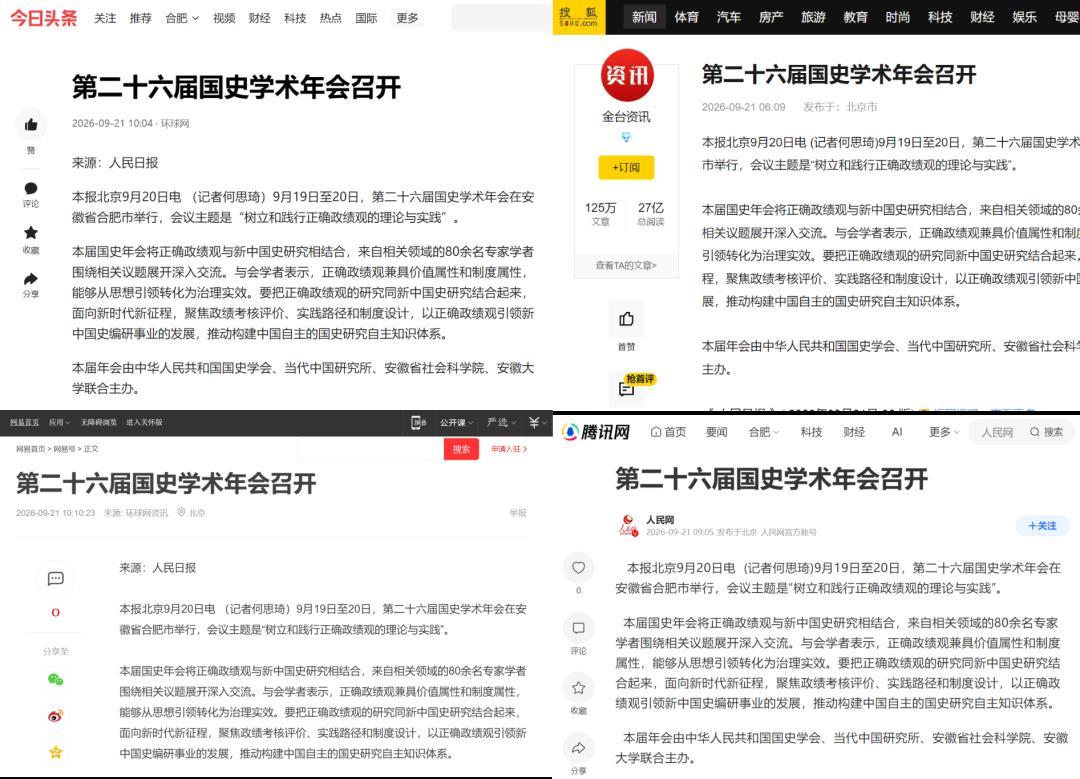
Task: Expand the NetEase 应用 dropdown
Action: click(x=59, y=422)
